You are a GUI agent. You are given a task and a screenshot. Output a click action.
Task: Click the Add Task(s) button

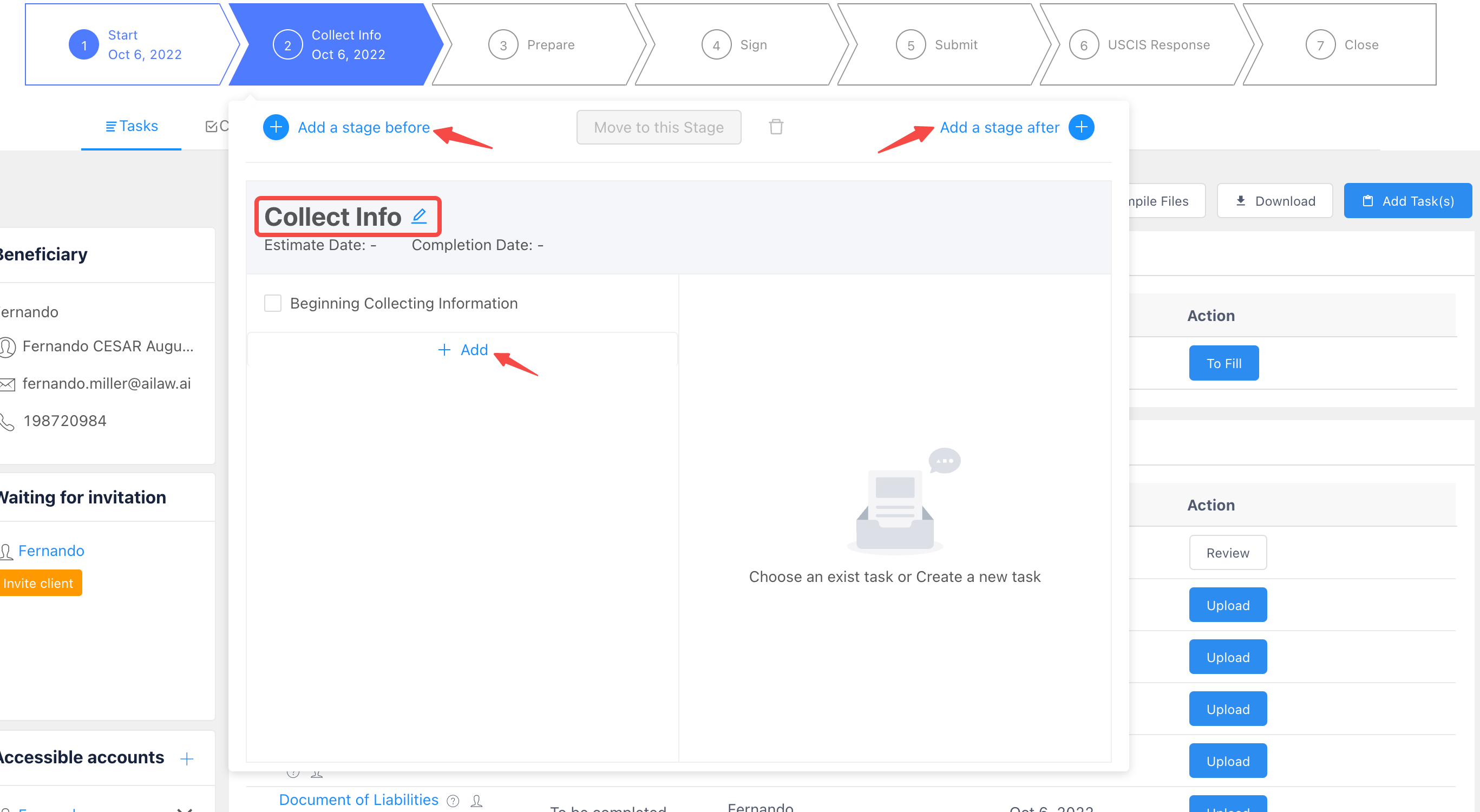point(1407,200)
